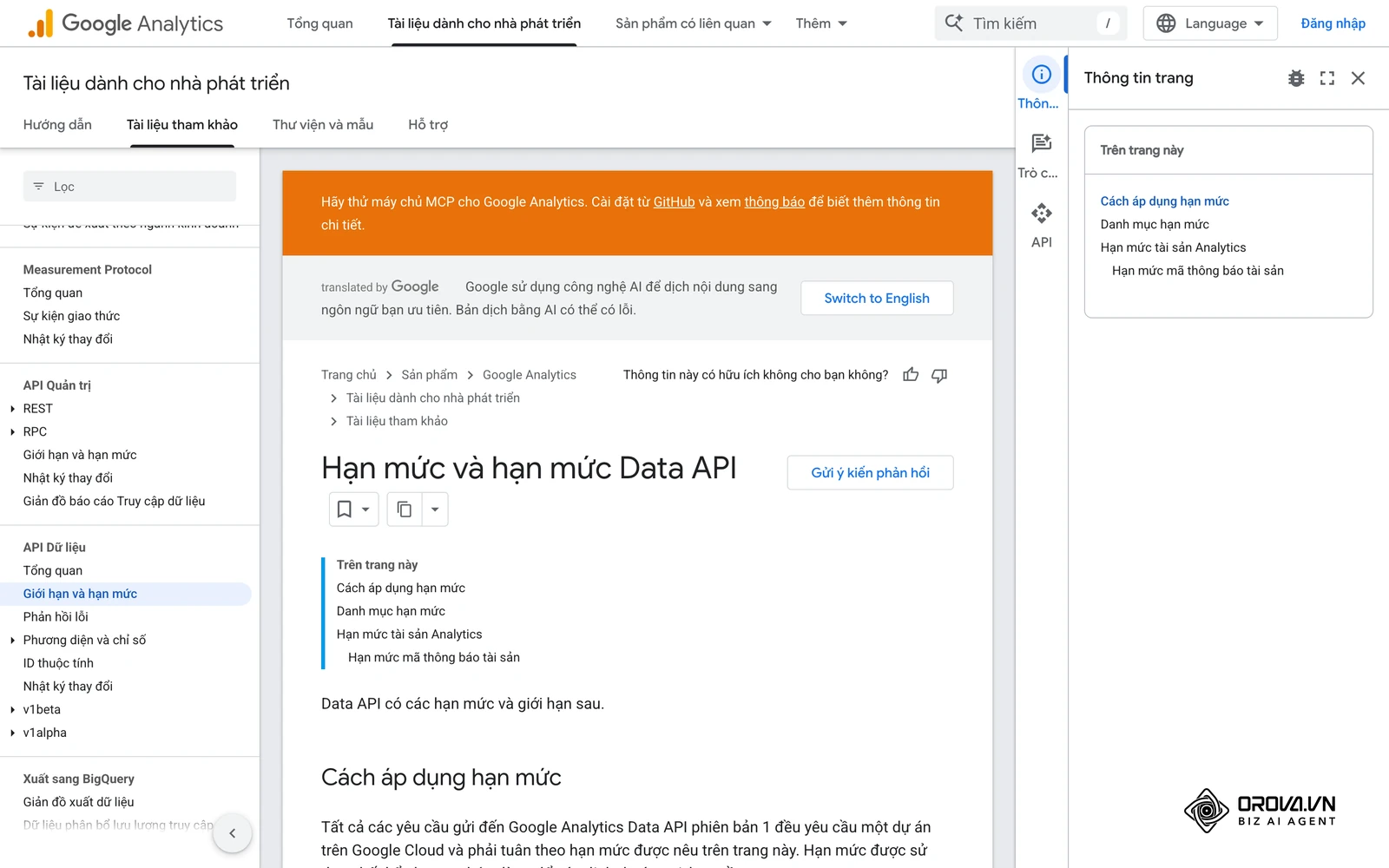Jump to Hạn mức mã thông báo tài sản in content TOC

pyautogui.click(x=434, y=658)
